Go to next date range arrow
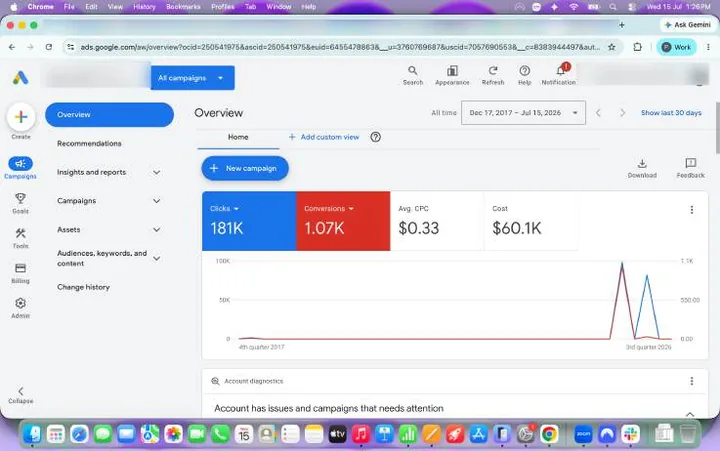Viewport: 720px width, 451px height. tap(622, 113)
